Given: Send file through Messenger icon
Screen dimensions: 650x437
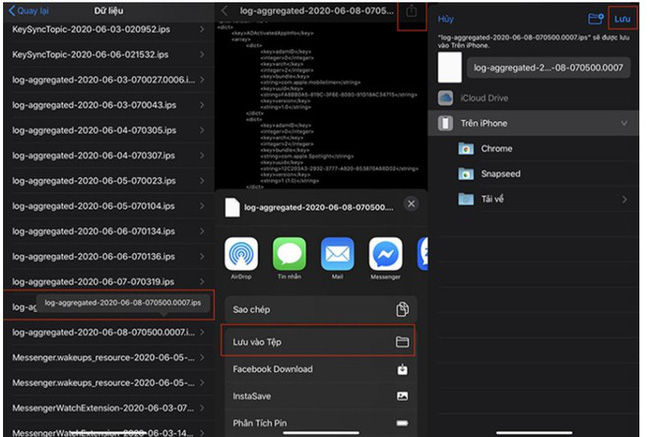Looking at the screenshot, I should point(385,253).
